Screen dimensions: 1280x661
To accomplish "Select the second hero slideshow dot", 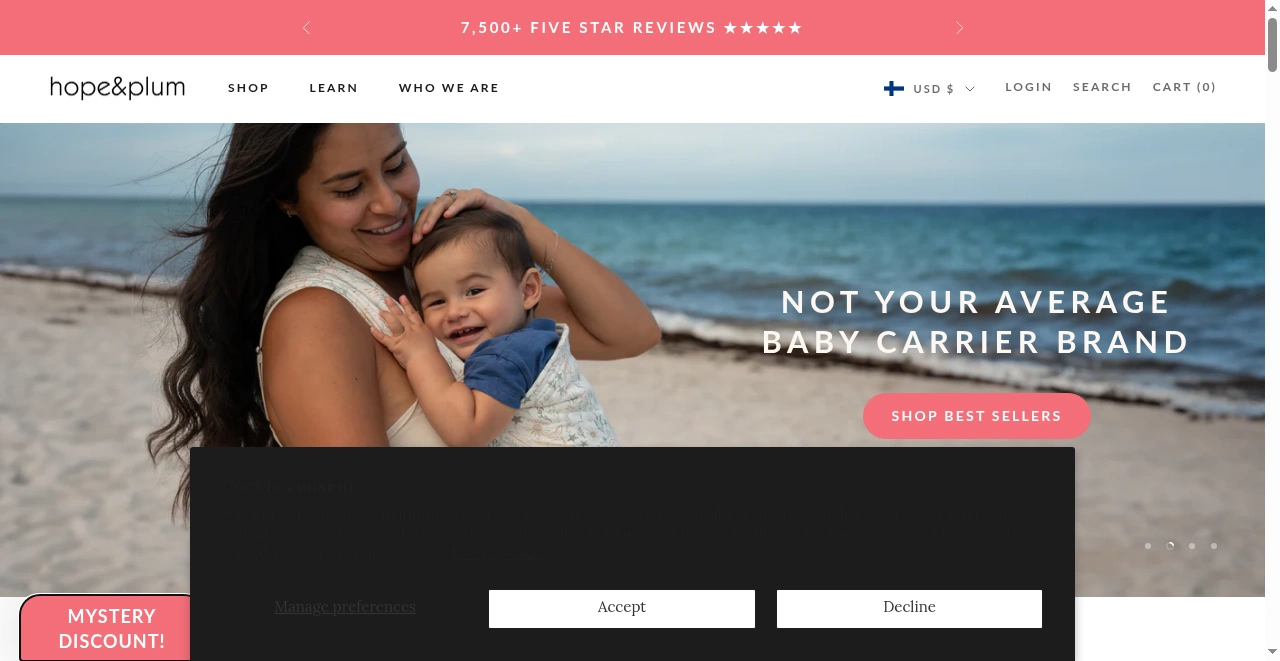I will 1170,546.
